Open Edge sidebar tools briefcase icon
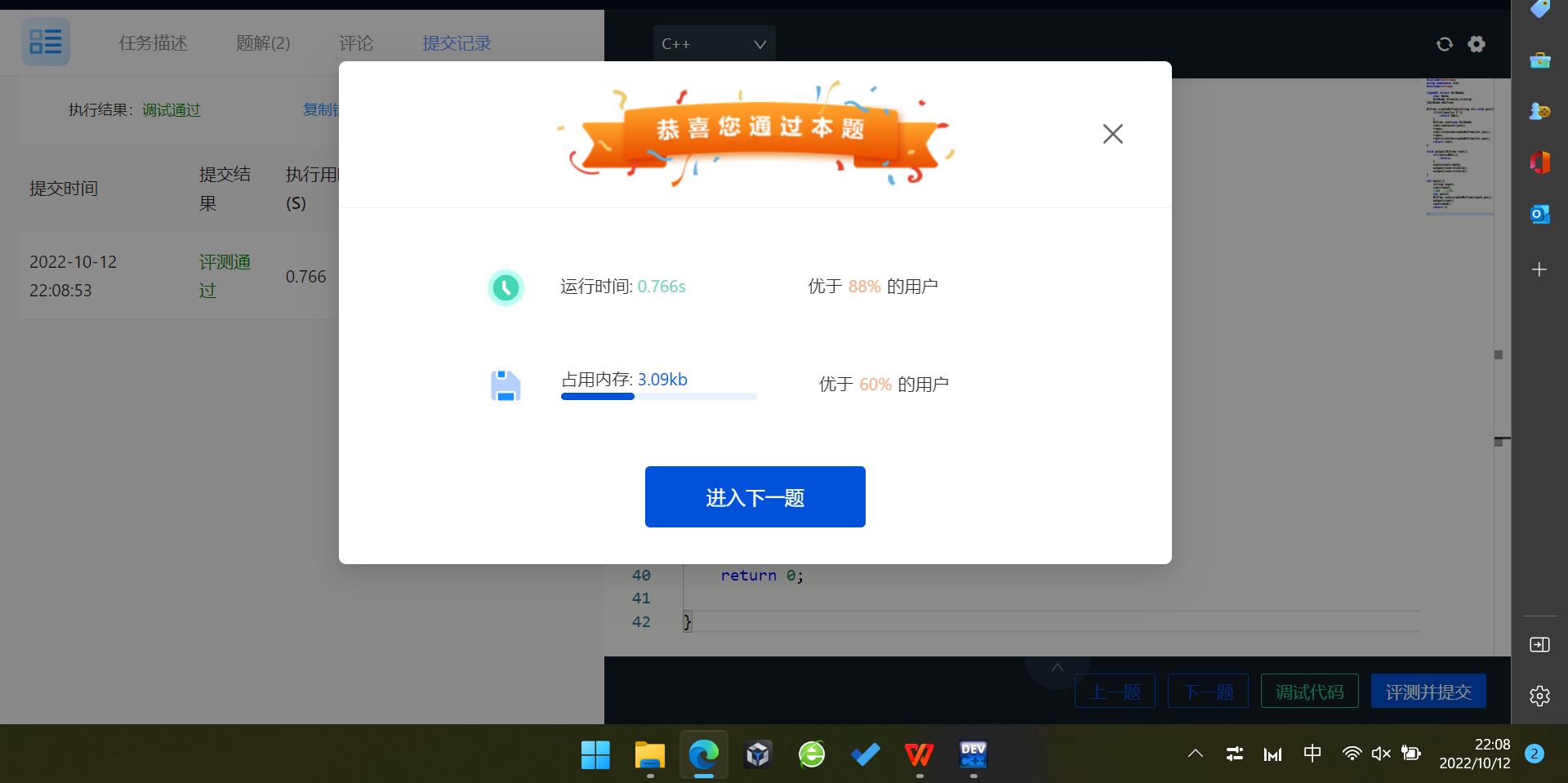Screen dimensions: 1568x783 1539,60
